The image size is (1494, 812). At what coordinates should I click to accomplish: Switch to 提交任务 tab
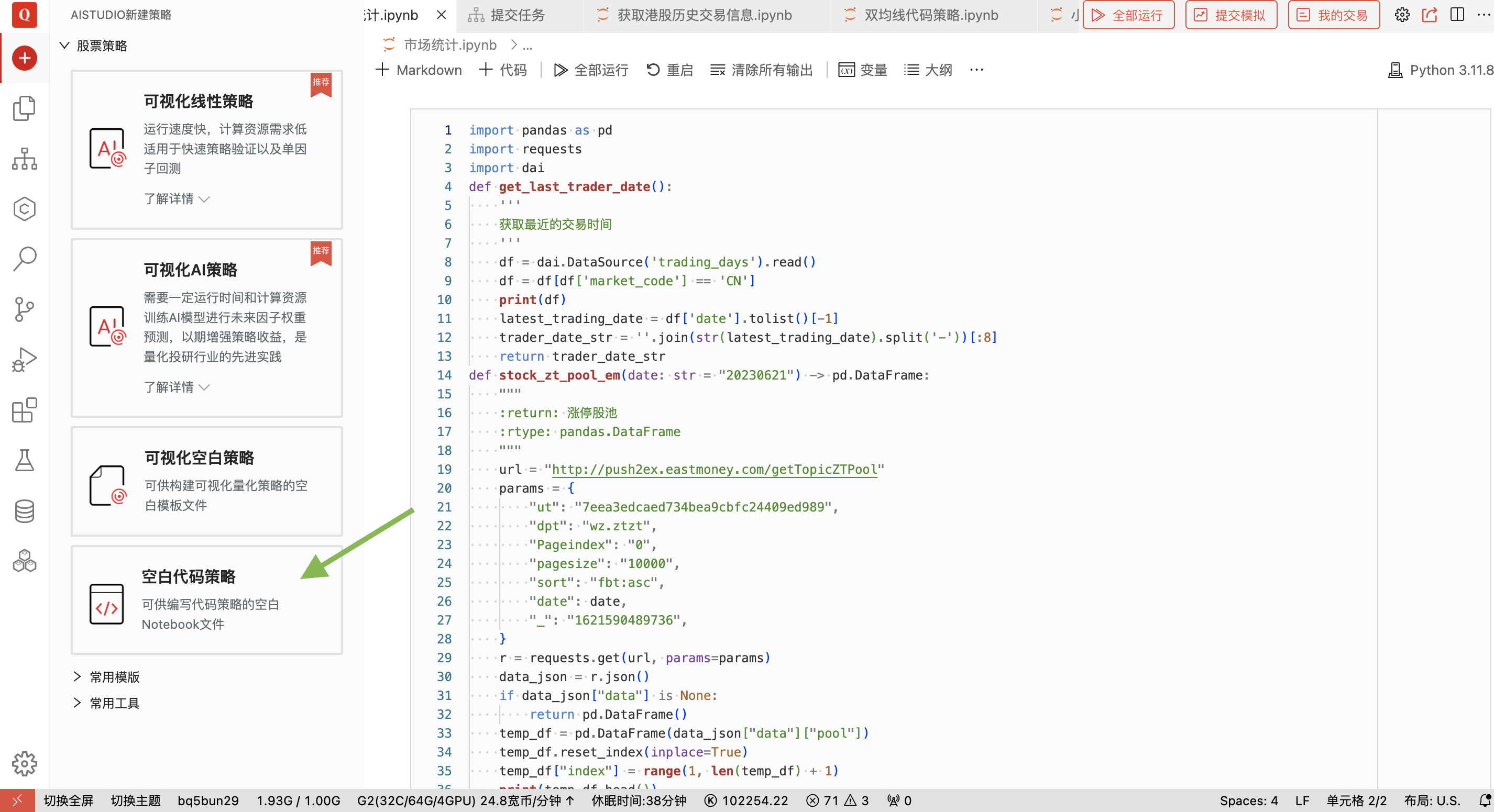pyautogui.click(x=518, y=15)
